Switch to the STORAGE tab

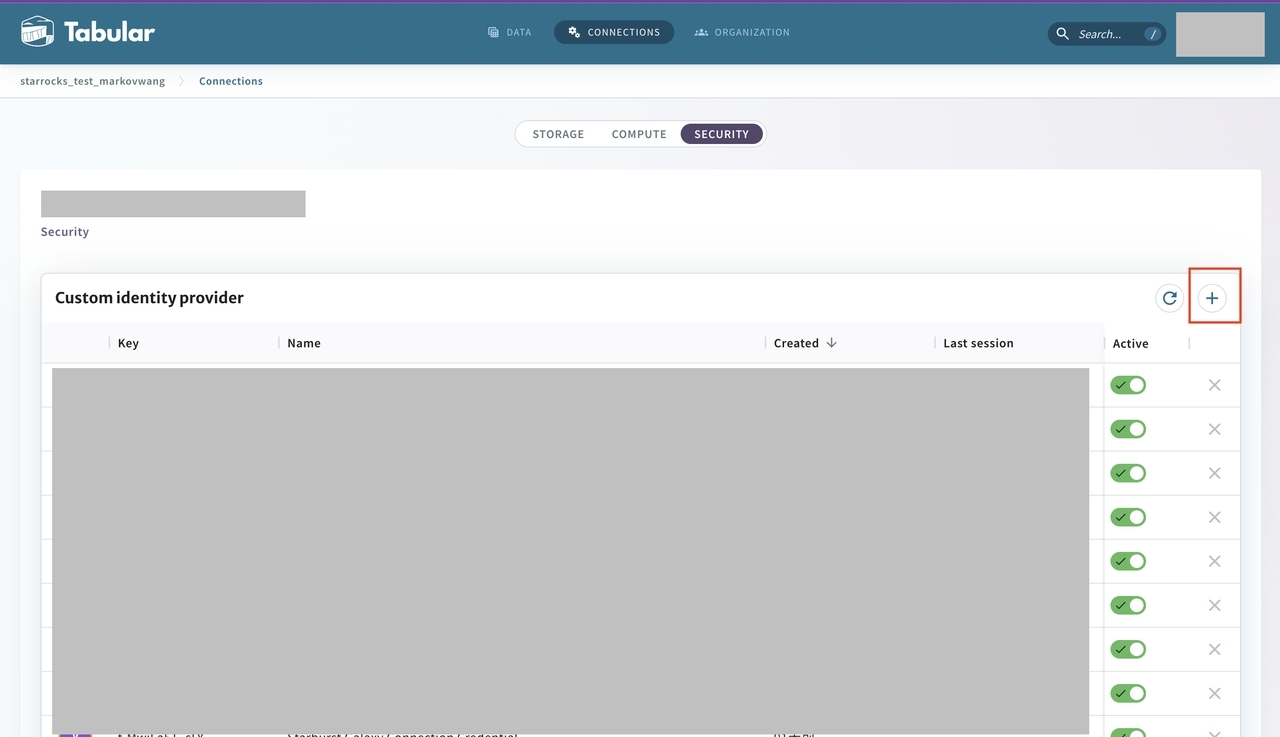tap(557, 133)
